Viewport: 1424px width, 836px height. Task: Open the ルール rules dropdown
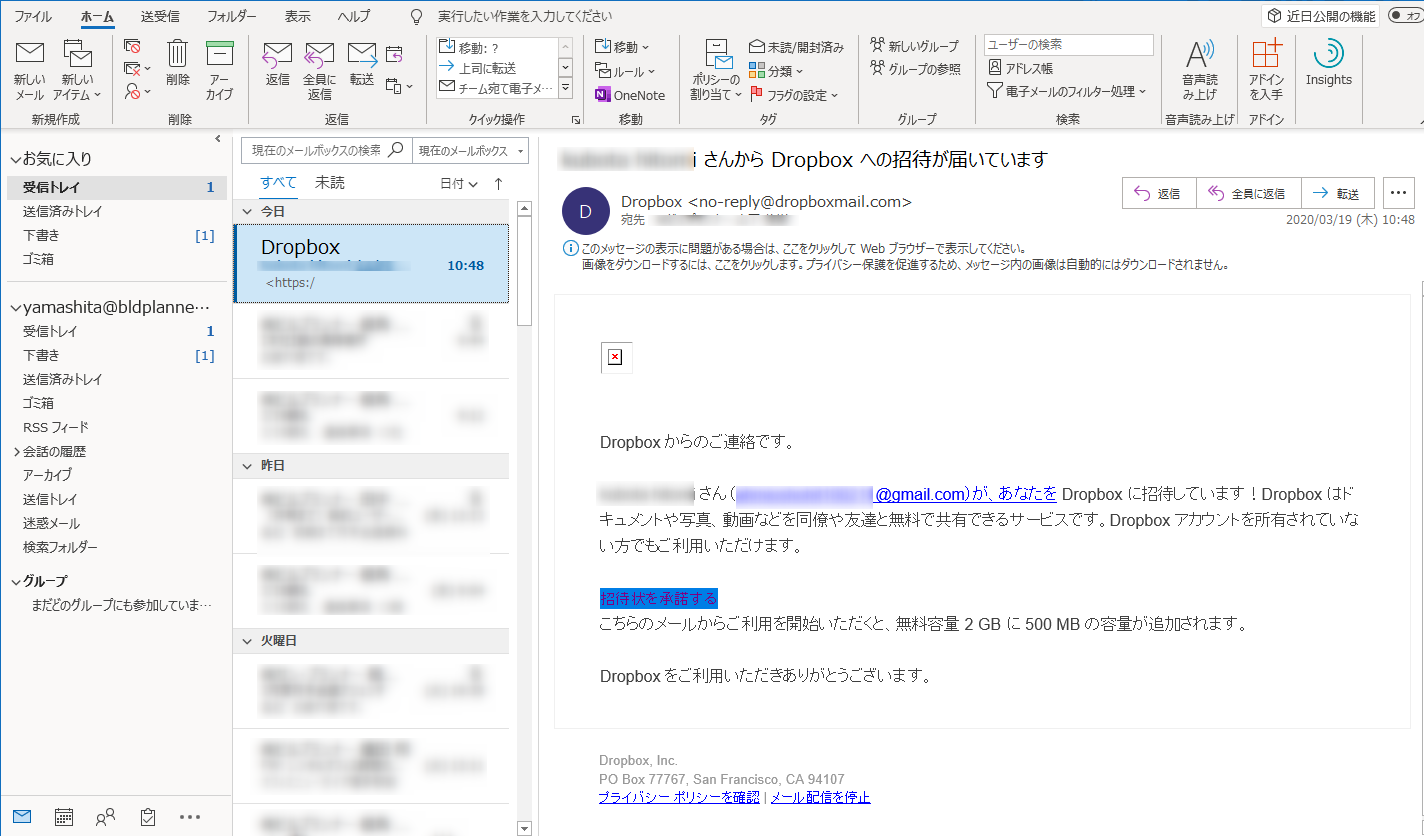(625, 71)
